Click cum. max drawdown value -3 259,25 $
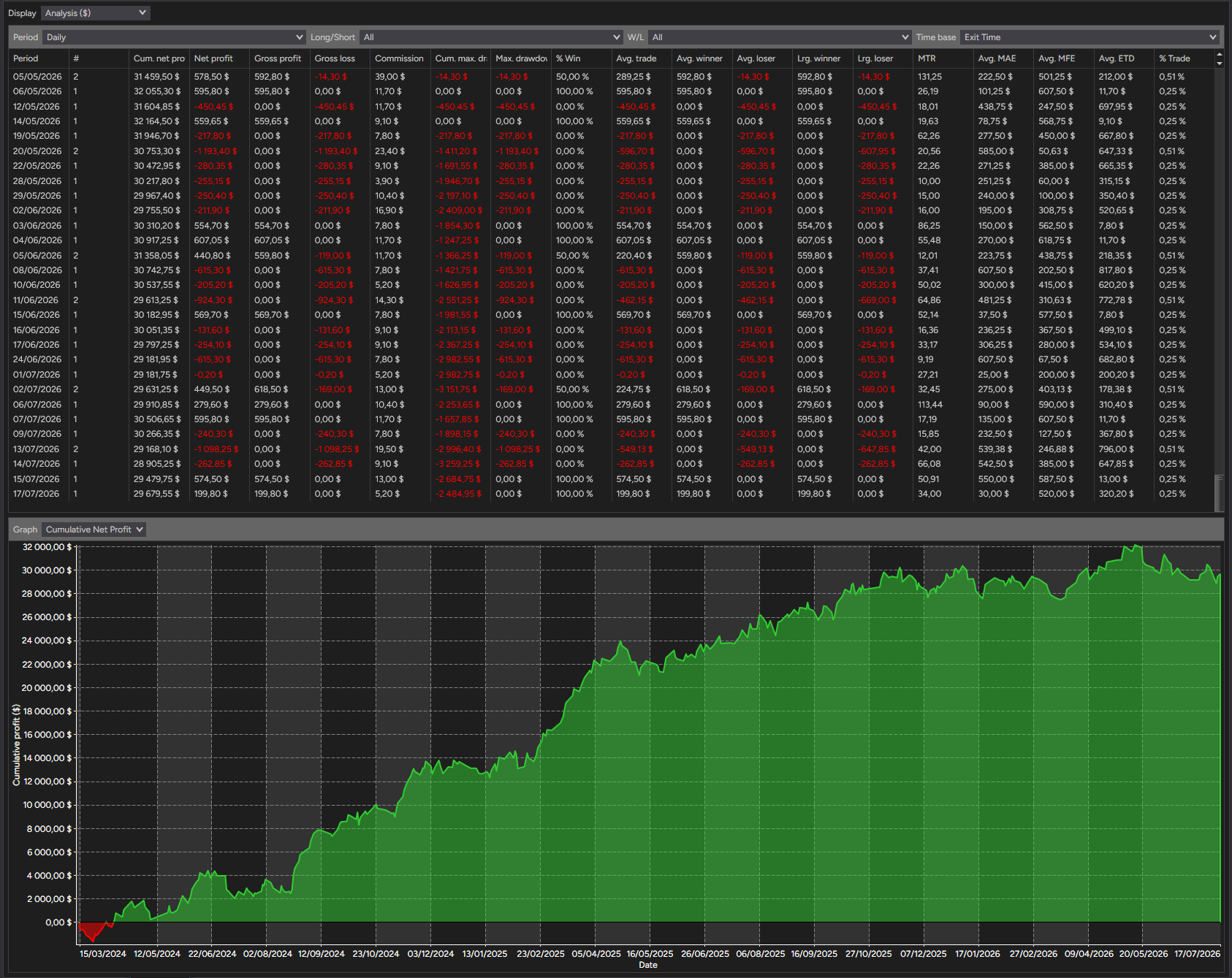1232x978 pixels. [457, 464]
